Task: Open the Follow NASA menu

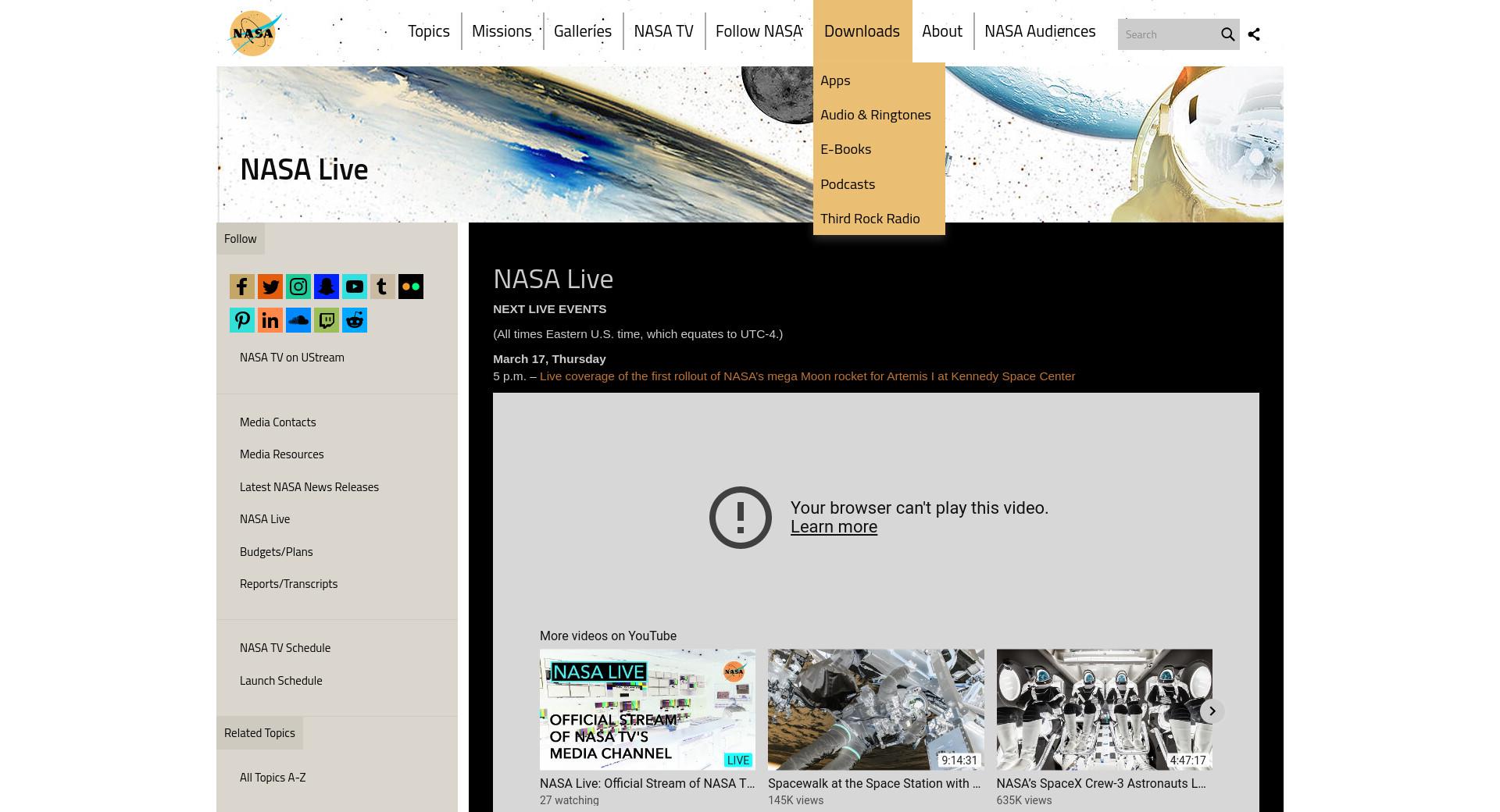Action: point(759,31)
